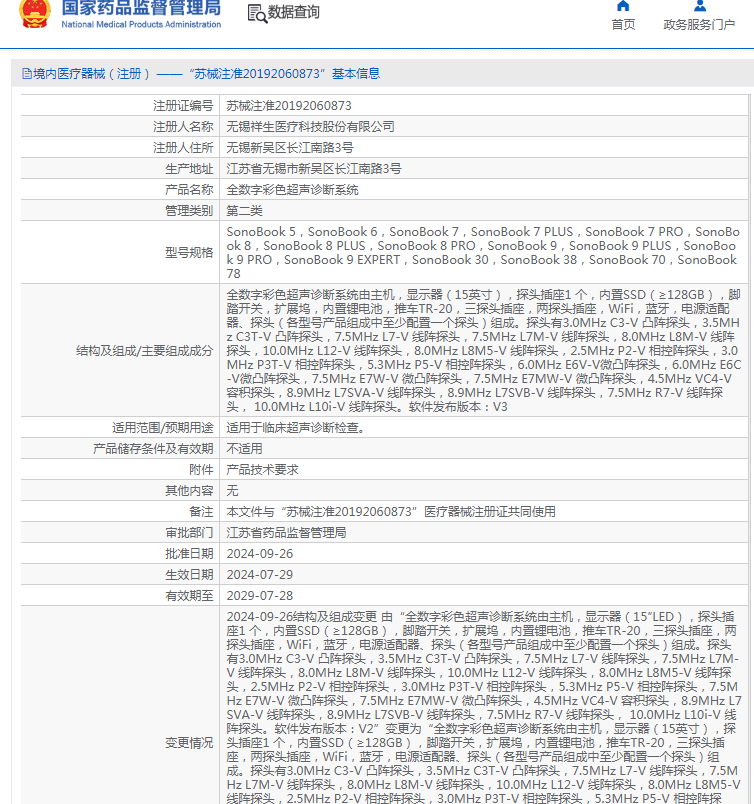Click production address 江苏省无锡市新吴区长江南路3号
Image resolution: width=754 pixels, height=804 pixels.
click(314, 169)
